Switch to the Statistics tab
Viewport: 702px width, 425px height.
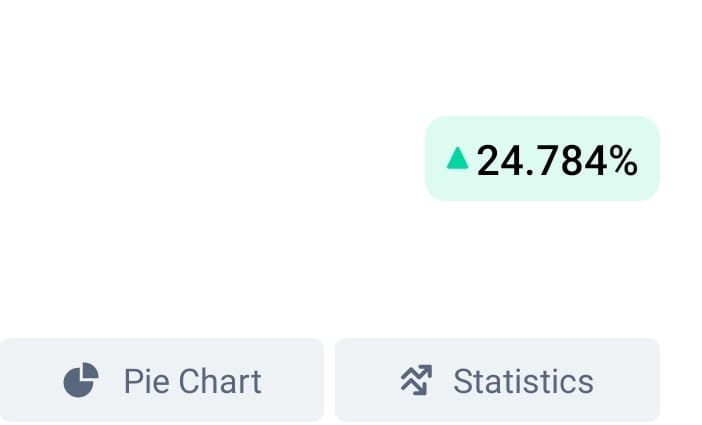[497, 380]
